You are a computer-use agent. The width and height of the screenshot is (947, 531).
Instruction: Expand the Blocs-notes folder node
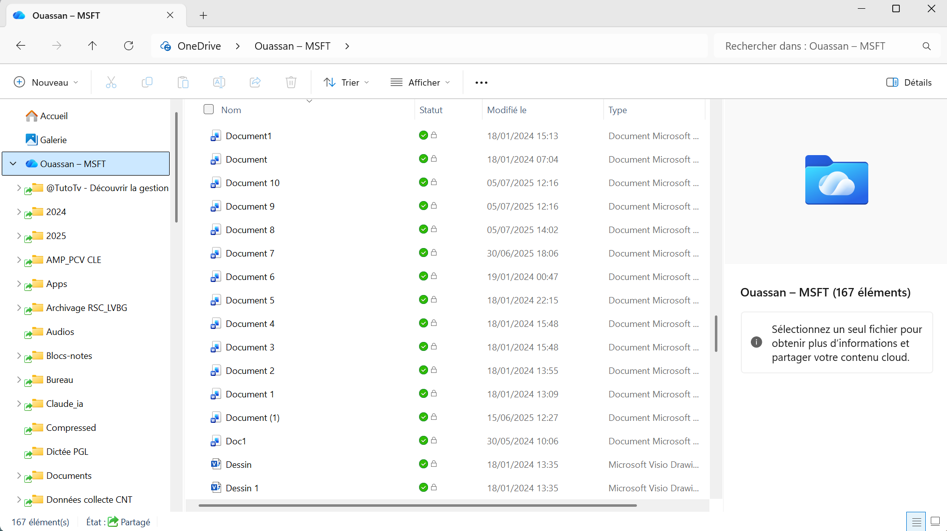click(19, 356)
